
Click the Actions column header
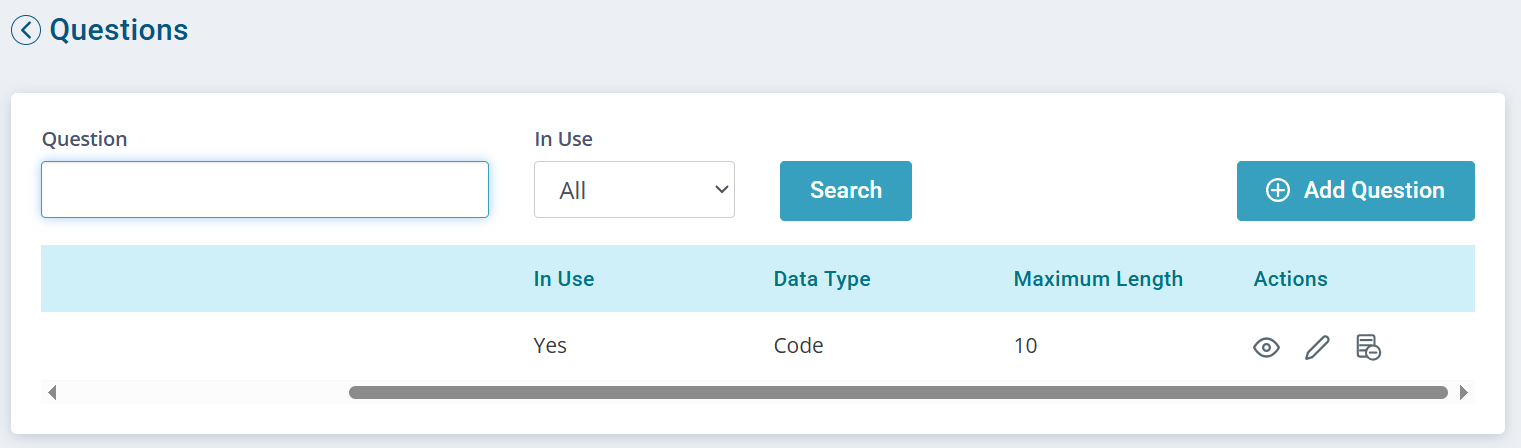point(1291,279)
